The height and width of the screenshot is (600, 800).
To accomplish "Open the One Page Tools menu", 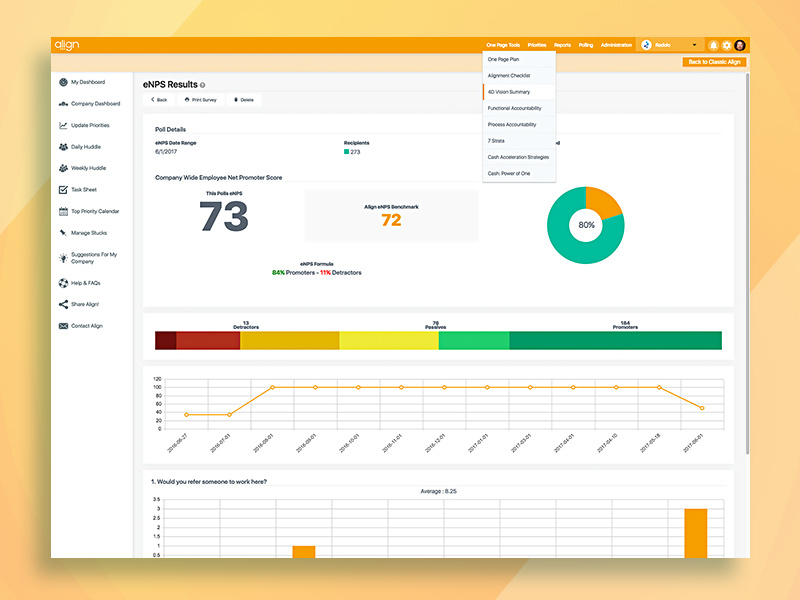I will click(503, 45).
